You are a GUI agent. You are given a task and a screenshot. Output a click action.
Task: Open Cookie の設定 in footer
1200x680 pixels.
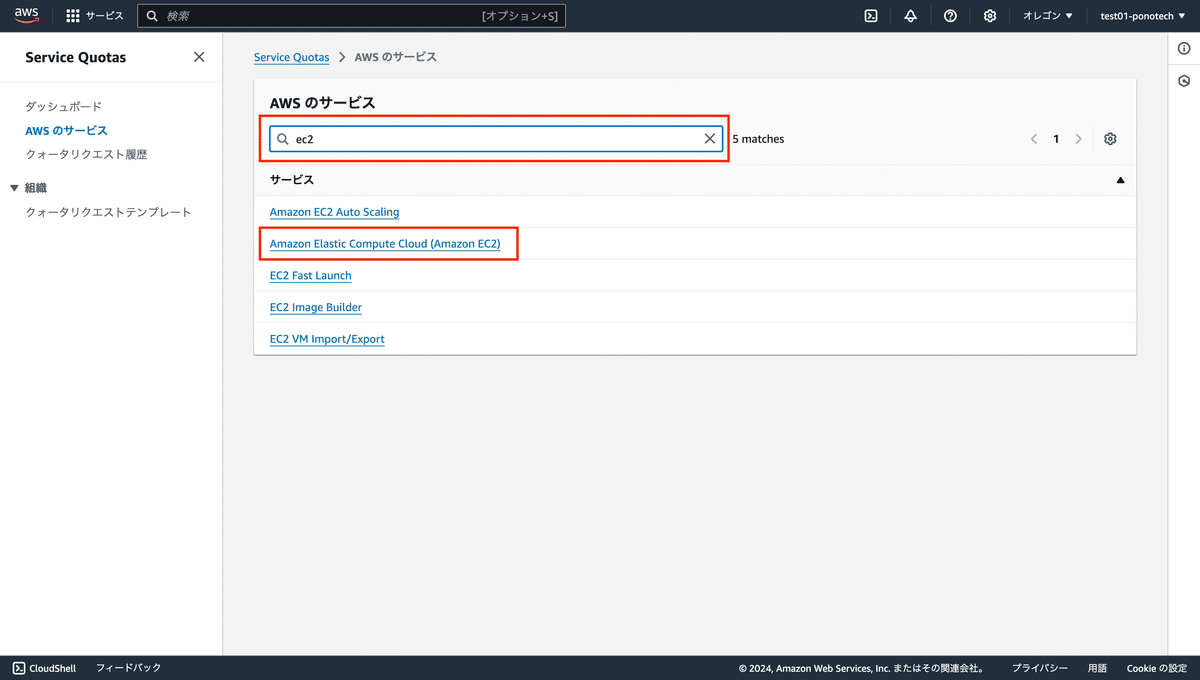tap(1156, 668)
